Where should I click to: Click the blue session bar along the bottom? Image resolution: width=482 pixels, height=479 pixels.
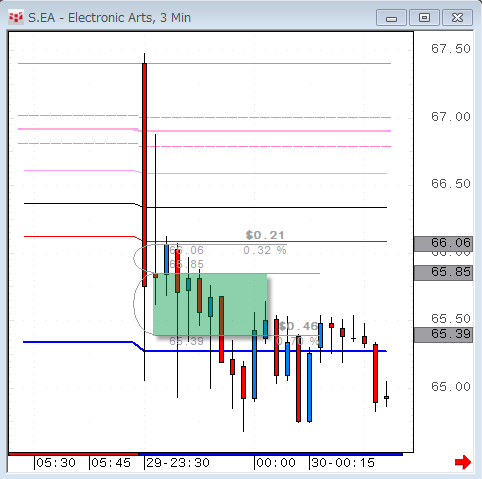coord(270,454)
